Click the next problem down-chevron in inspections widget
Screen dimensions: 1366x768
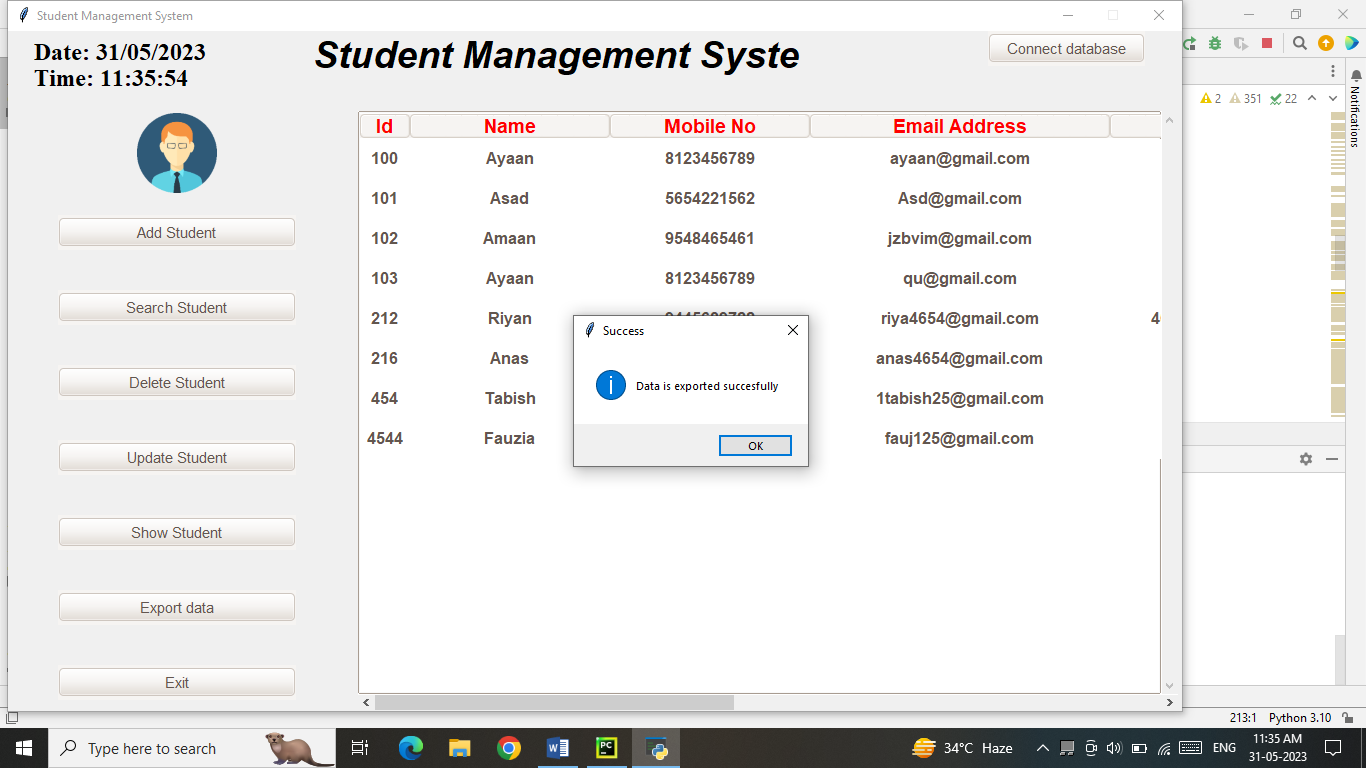pos(1333,97)
